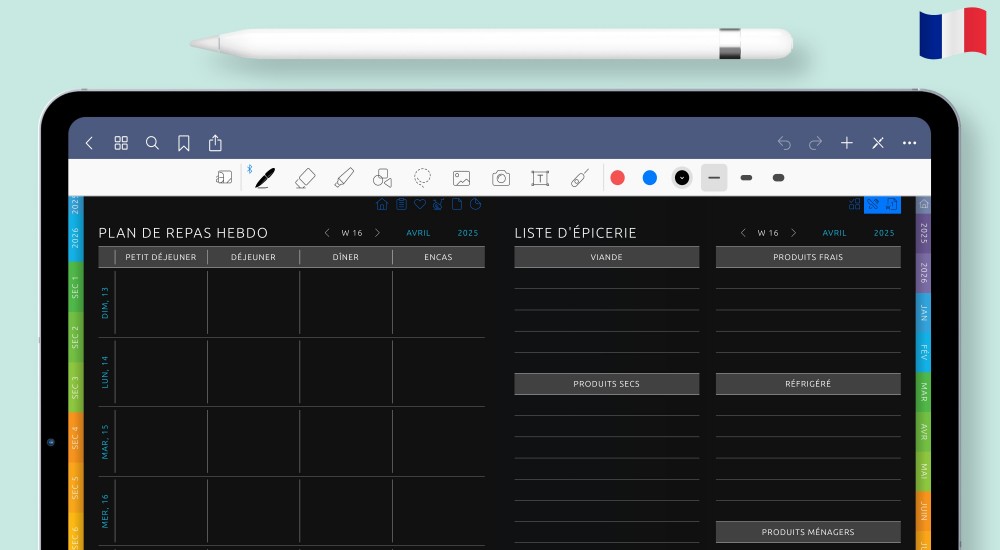The image size is (1000, 550).
Task: Open W 16 link on meal plan page
Action: click(x=352, y=233)
